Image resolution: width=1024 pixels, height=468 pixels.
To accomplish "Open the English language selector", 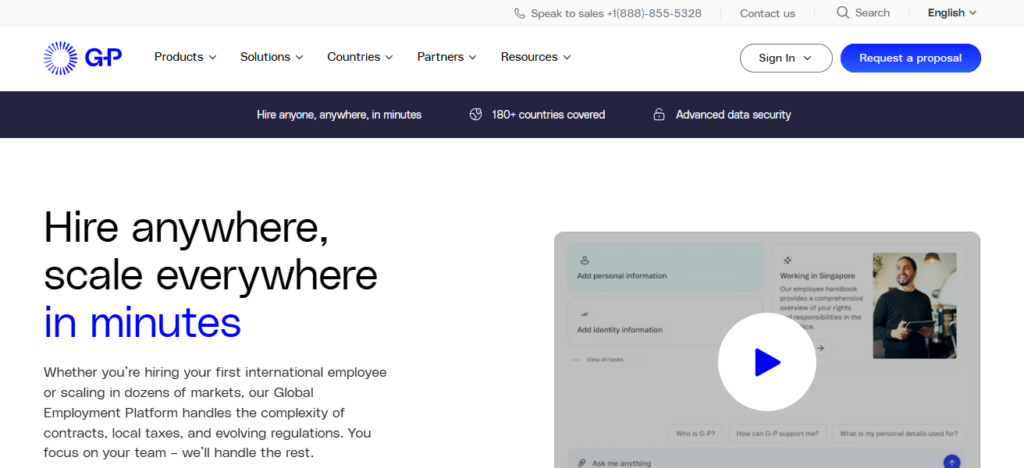I will coord(952,12).
